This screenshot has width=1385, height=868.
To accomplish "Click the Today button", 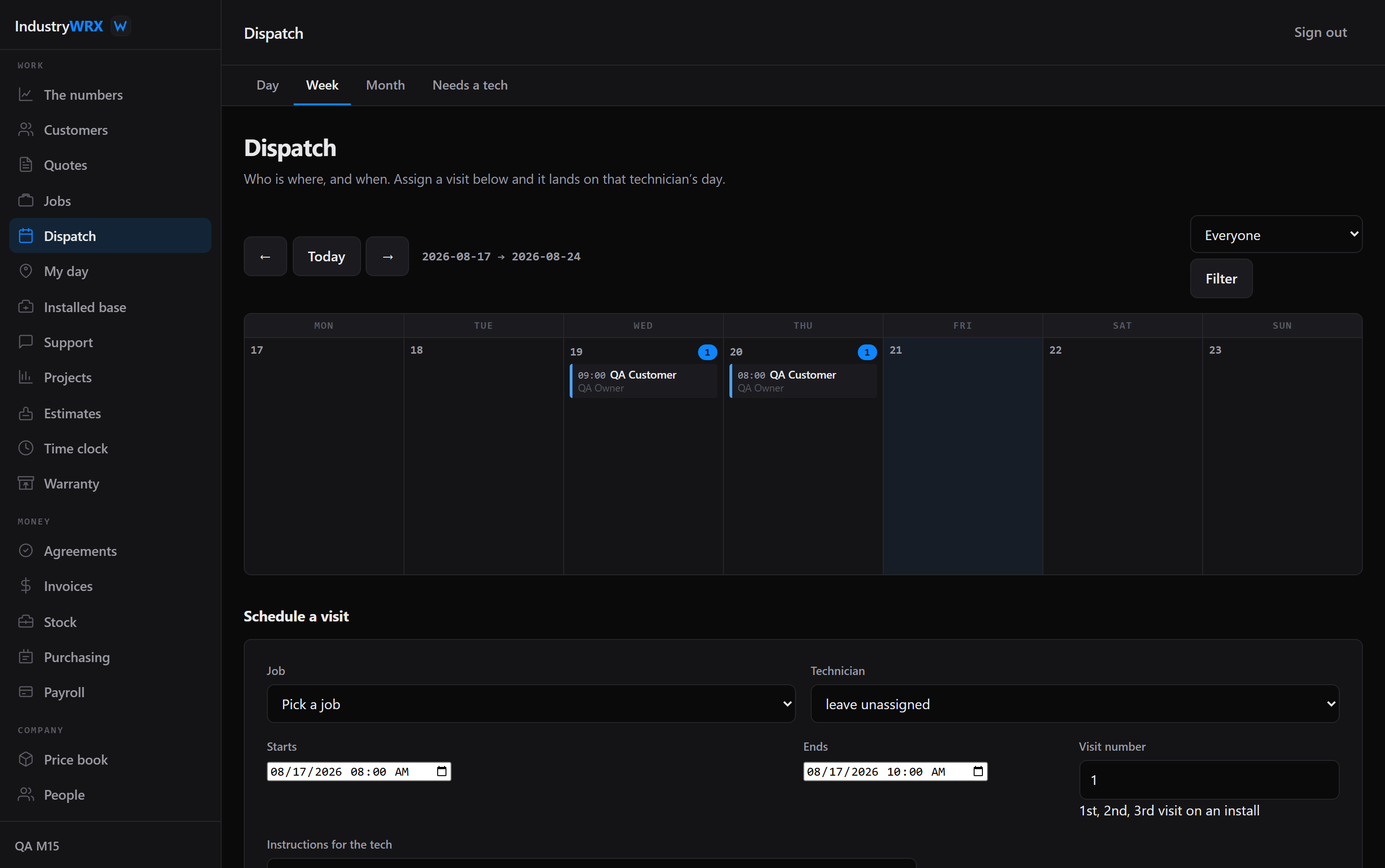I will (x=326, y=257).
